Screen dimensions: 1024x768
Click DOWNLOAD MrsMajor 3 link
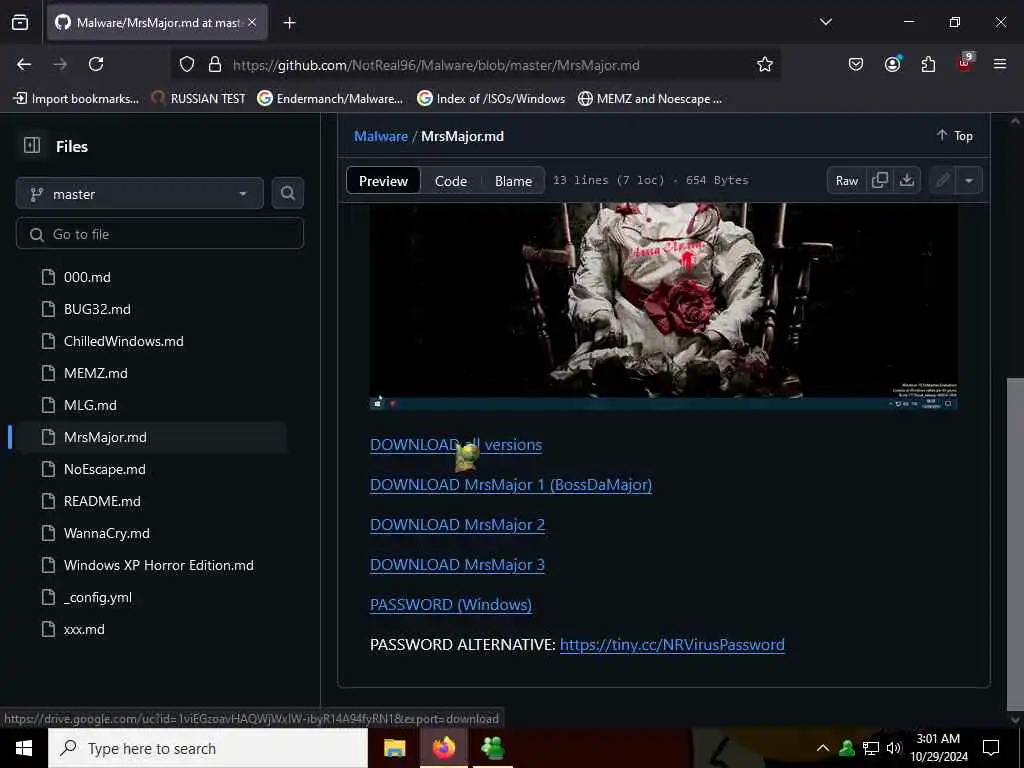point(457,564)
